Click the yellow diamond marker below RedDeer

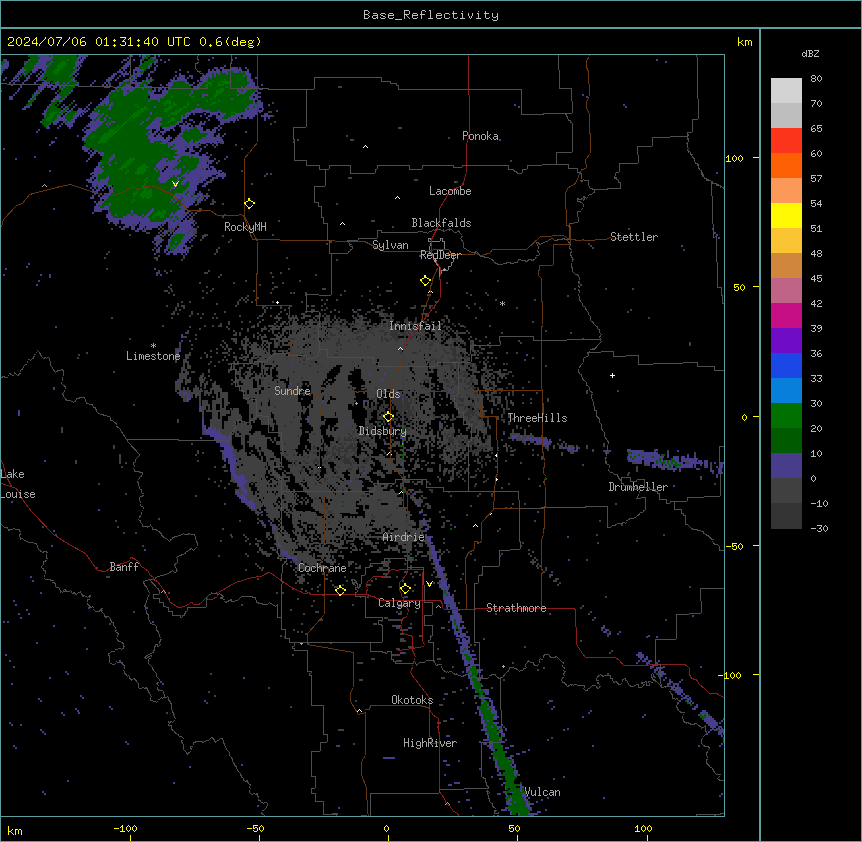(x=426, y=281)
